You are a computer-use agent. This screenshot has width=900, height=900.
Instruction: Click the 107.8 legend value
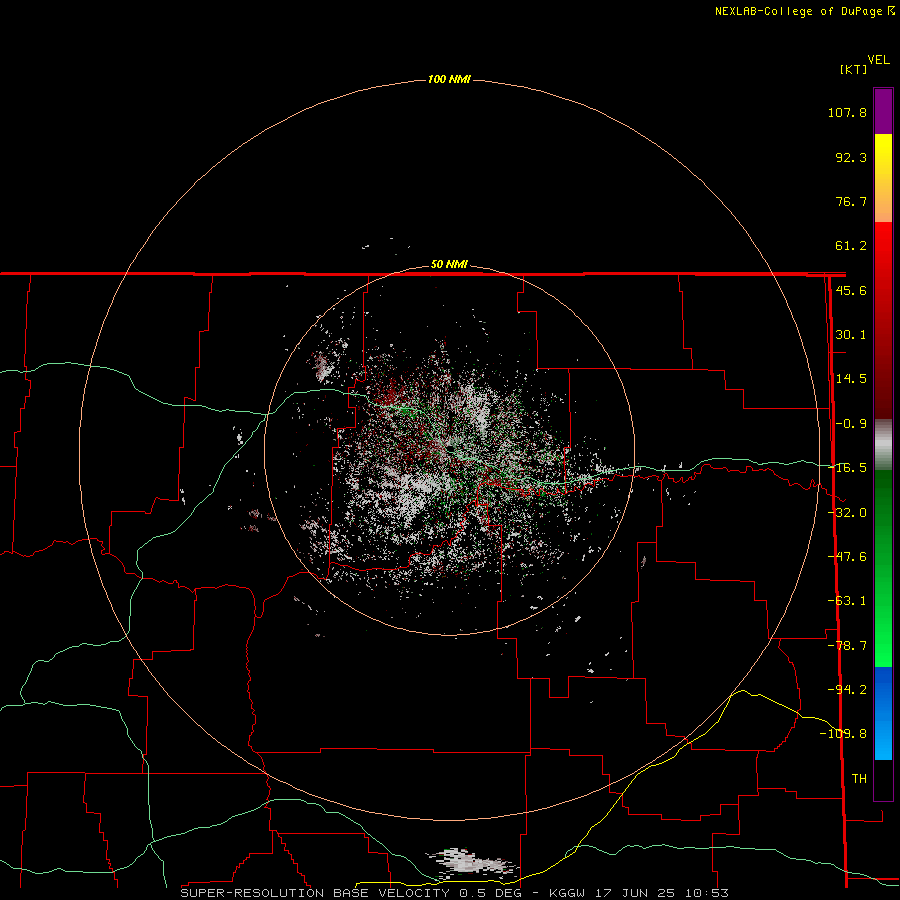click(x=847, y=112)
